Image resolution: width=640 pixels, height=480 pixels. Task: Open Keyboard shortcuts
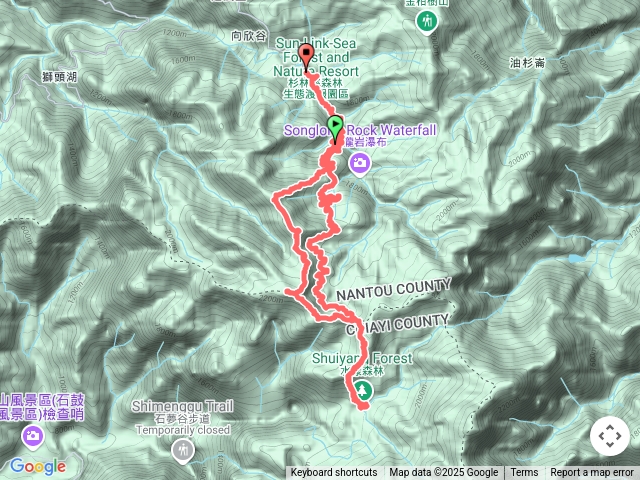(334, 473)
